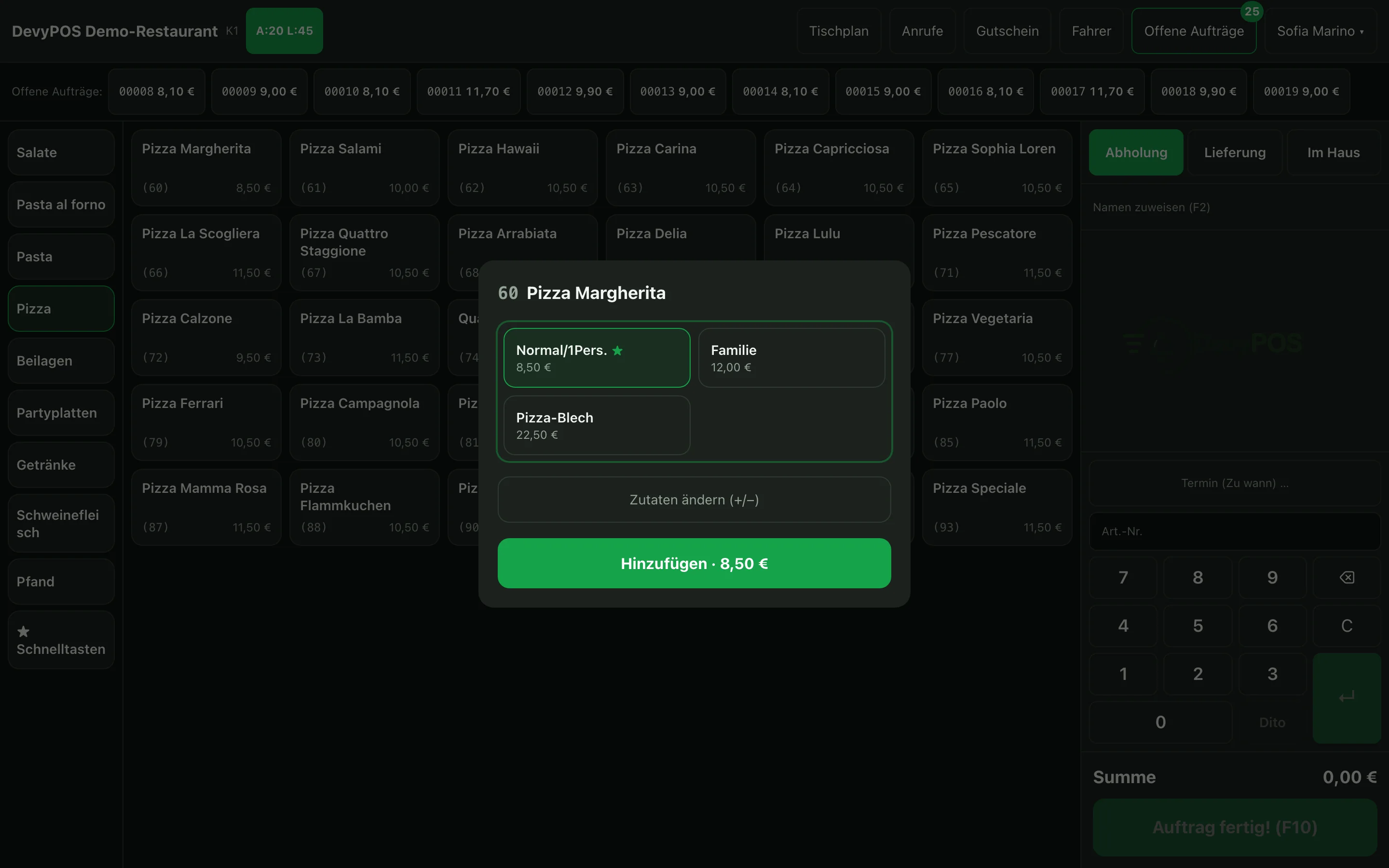Click numpad key 6
Viewport: 1389px width, 868px height.
point(1272,626)
